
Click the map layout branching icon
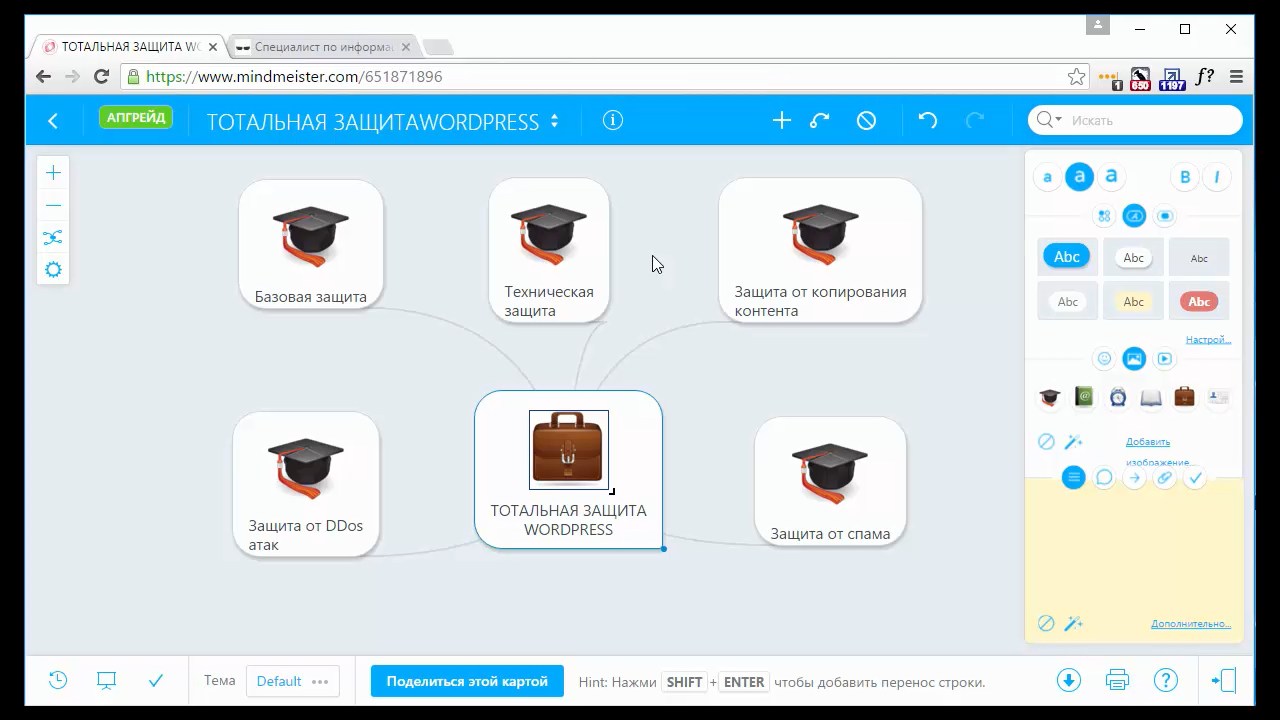click(x=53, y=237)
